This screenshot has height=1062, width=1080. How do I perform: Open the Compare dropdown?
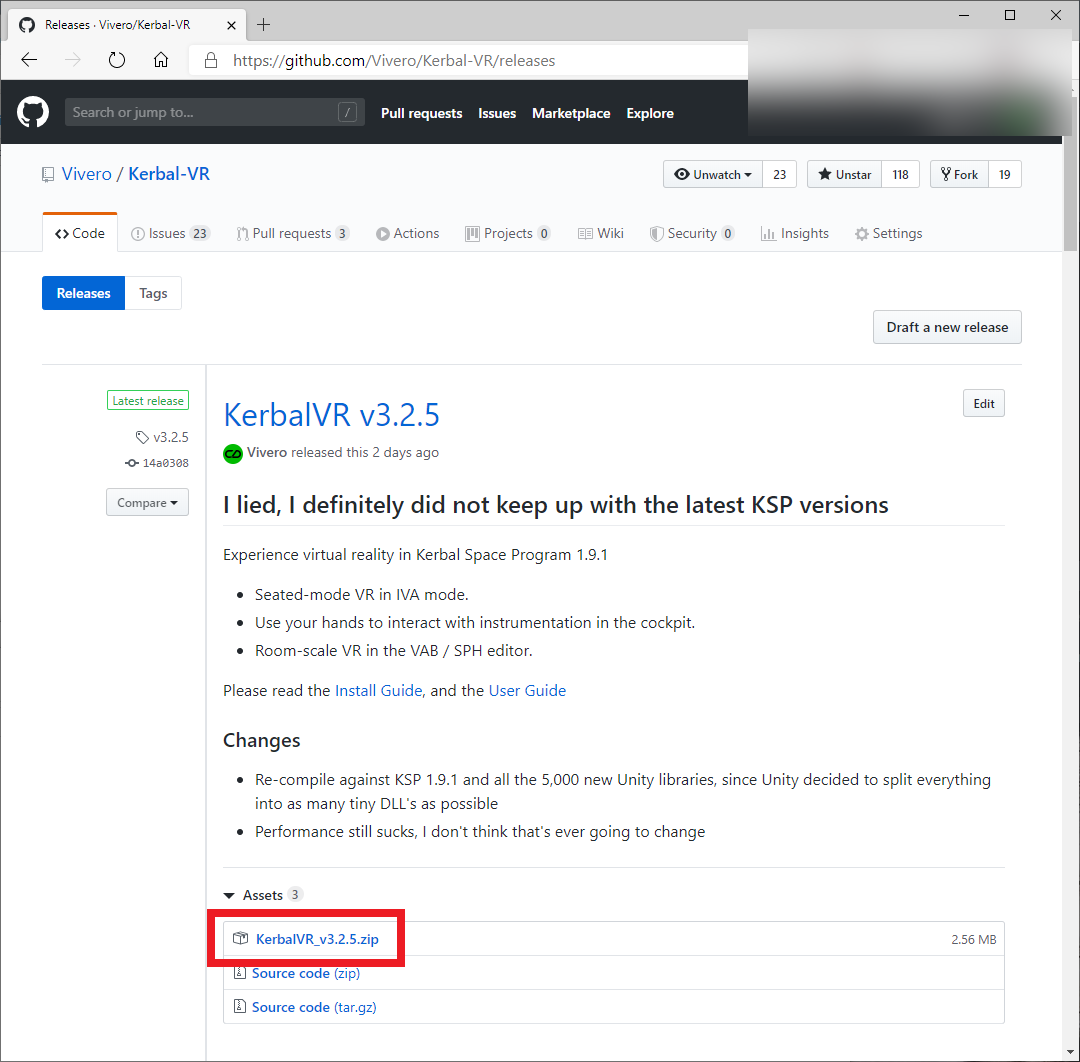[x=147, y=502]
